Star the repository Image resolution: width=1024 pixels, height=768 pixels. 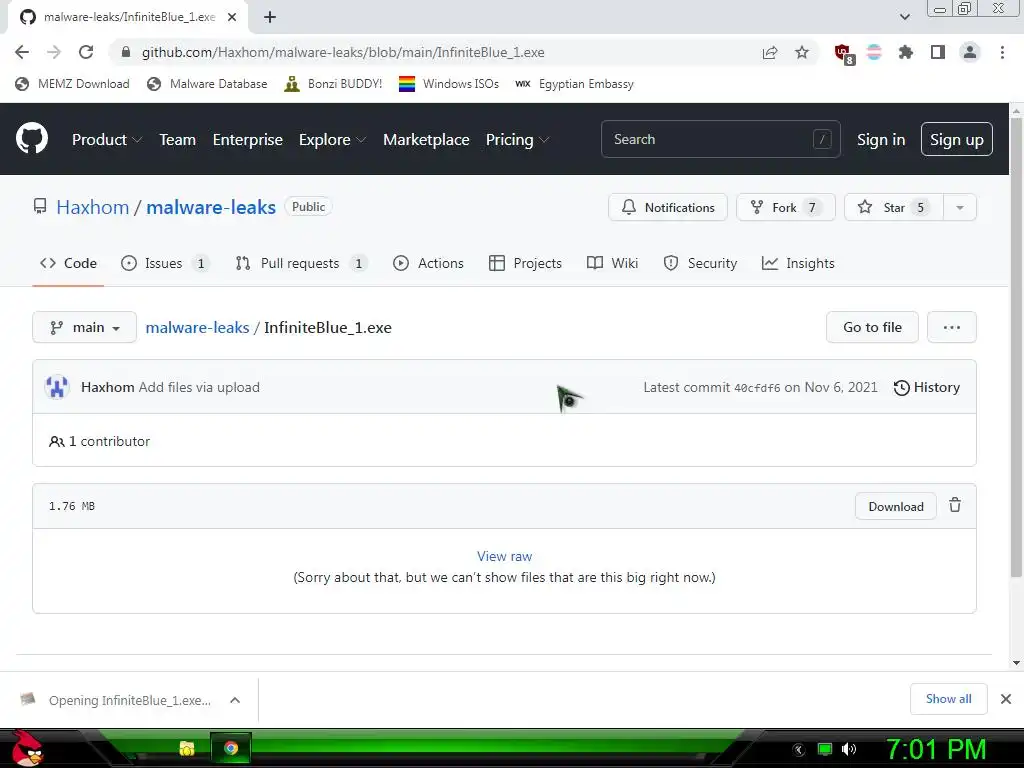point(893,207)
